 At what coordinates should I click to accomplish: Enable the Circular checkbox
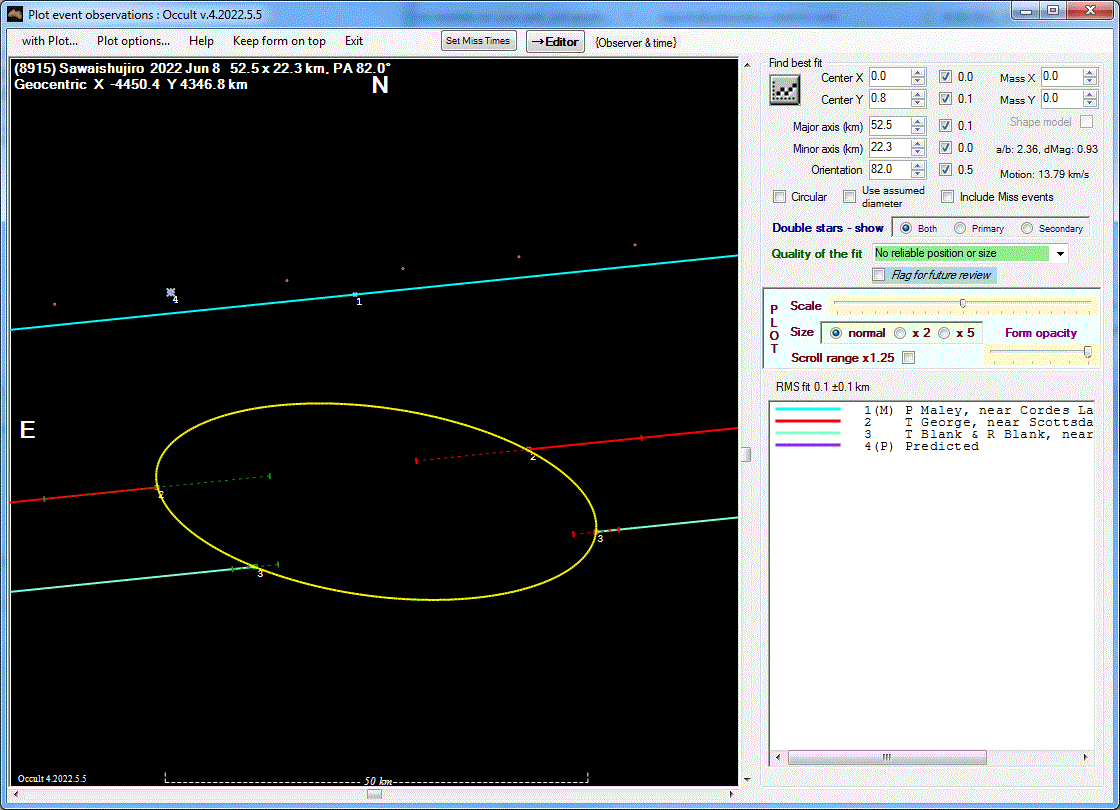(780, 197)
